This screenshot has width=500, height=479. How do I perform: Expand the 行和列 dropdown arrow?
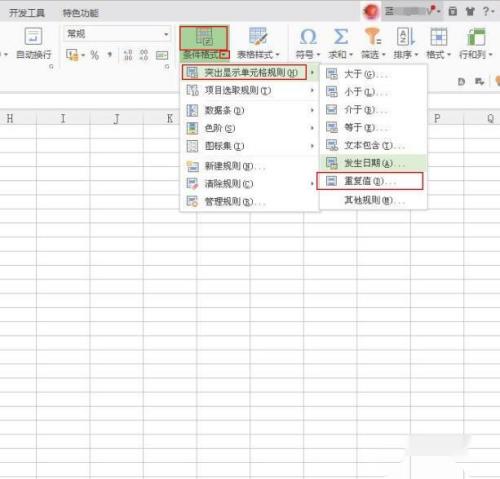point(490,54)
